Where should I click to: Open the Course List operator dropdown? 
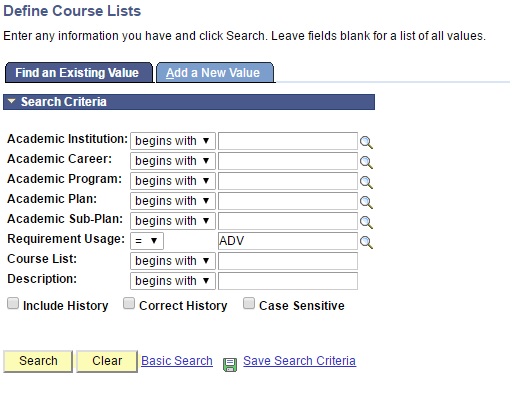click(x=173, y=261)
